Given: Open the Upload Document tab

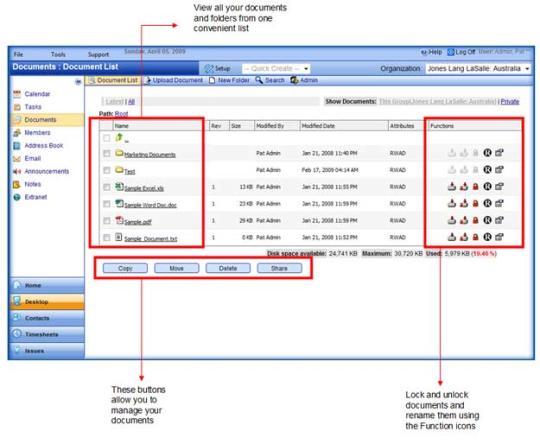Looking at the screenshot, I should [174, 80].
